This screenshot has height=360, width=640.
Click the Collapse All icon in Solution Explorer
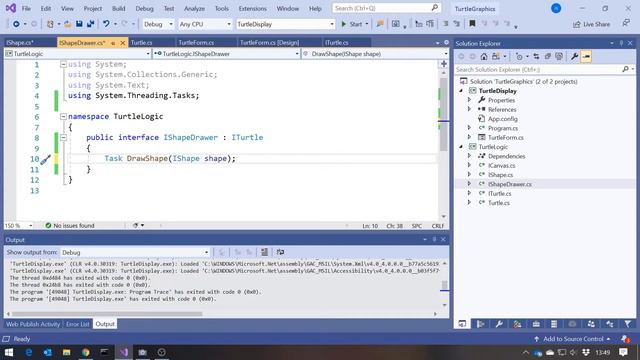548,57
